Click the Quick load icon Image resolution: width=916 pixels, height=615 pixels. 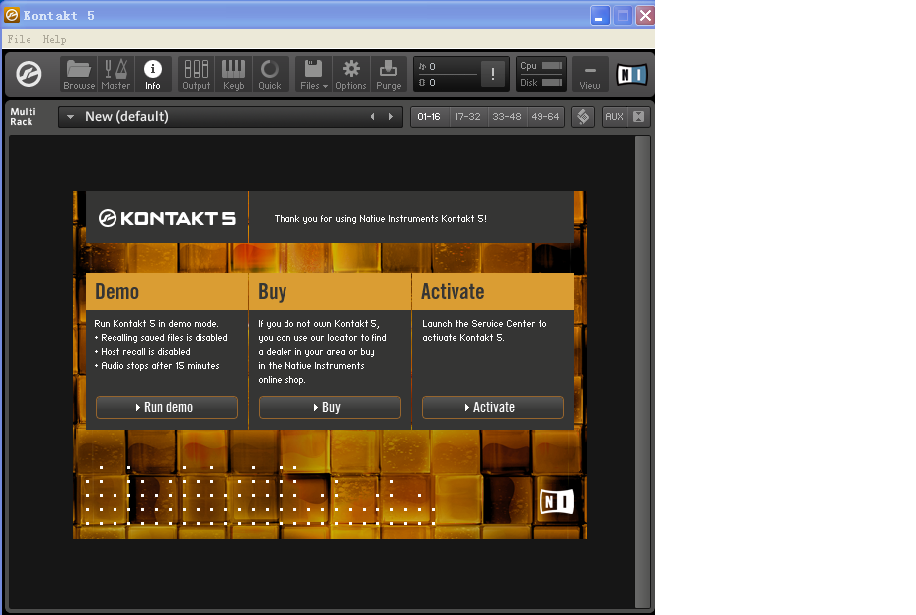pos(270,74)
